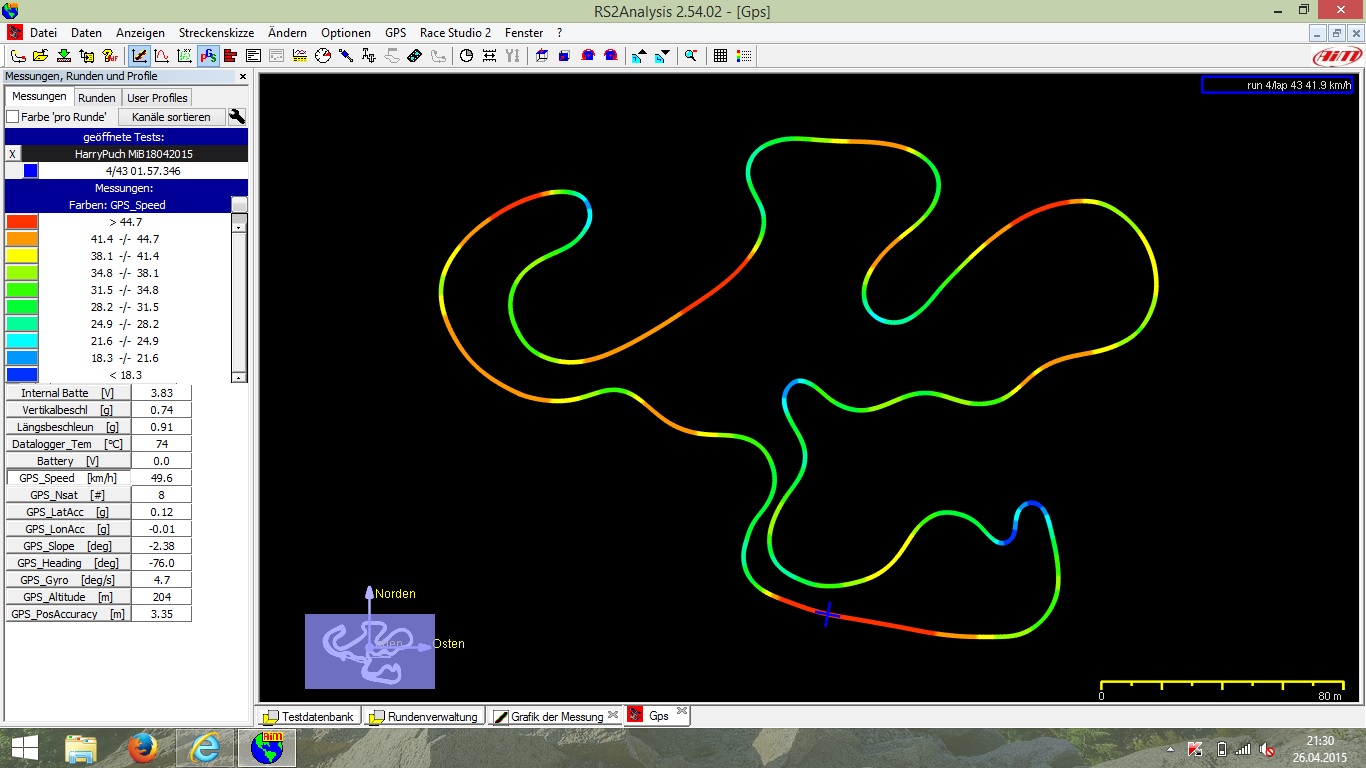Open the Testdatenbank bottom tab
Screen dimensions: 1366x768
coord(309,717)
